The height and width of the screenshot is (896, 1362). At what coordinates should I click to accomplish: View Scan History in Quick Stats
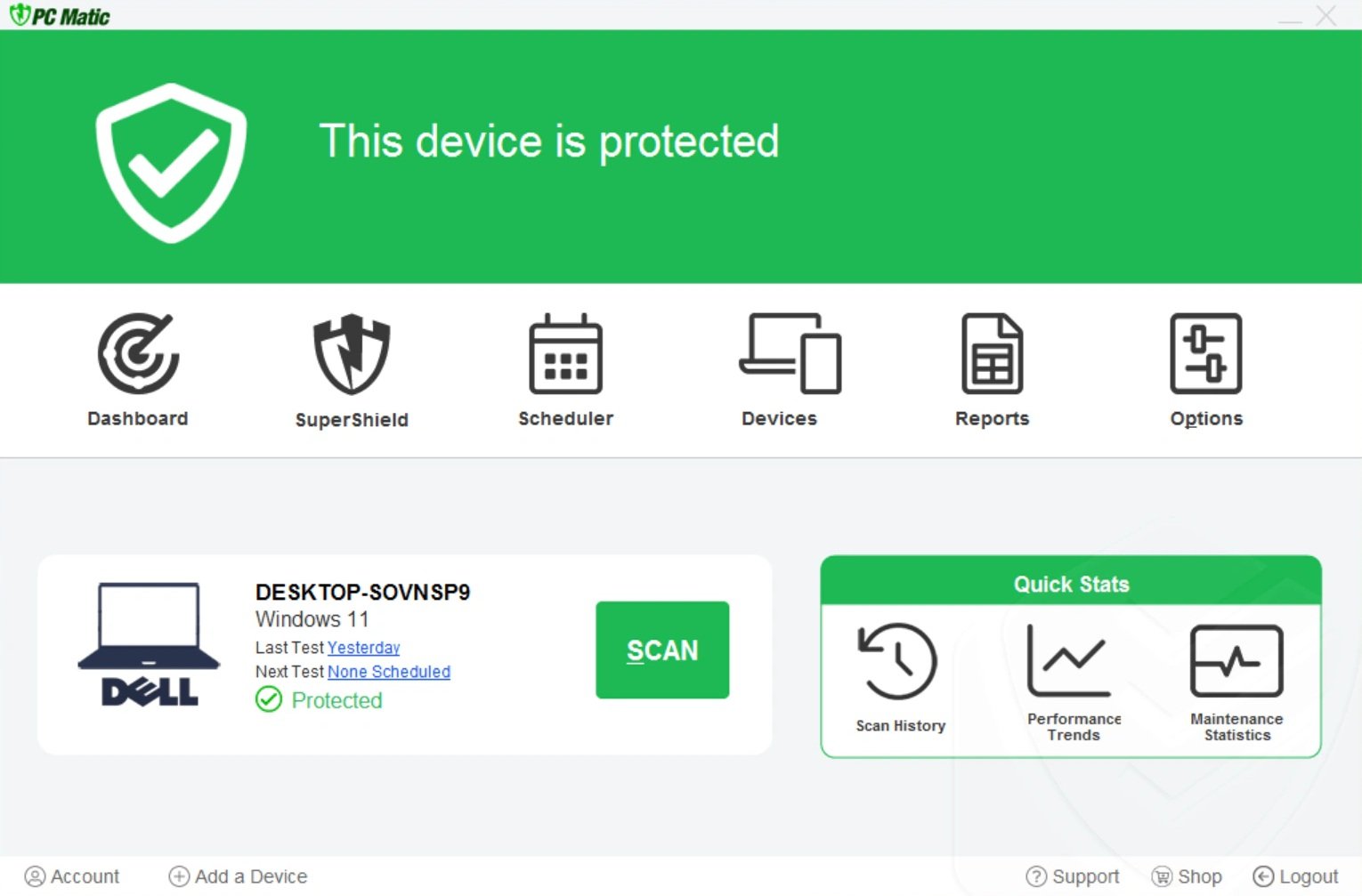pyautogui.click(x=898, y=661)
